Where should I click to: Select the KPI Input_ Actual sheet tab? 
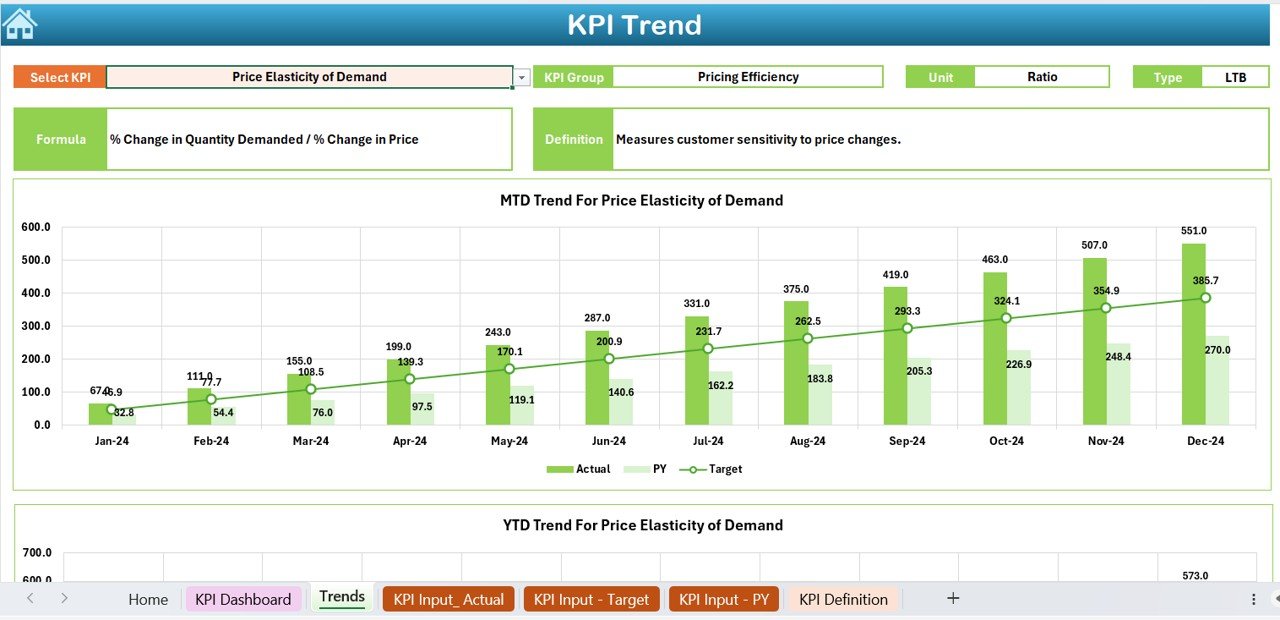pos(448,599)
